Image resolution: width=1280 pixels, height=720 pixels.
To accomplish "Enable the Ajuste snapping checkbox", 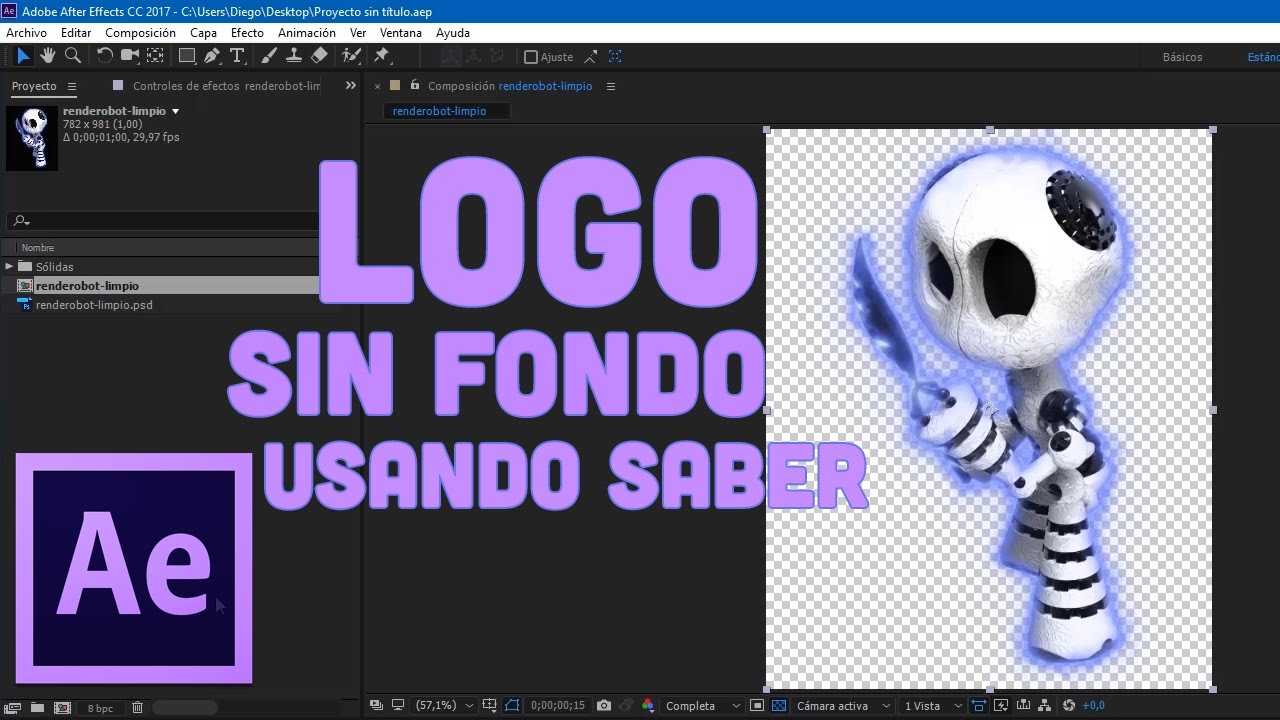I will (x=531, y=57).
